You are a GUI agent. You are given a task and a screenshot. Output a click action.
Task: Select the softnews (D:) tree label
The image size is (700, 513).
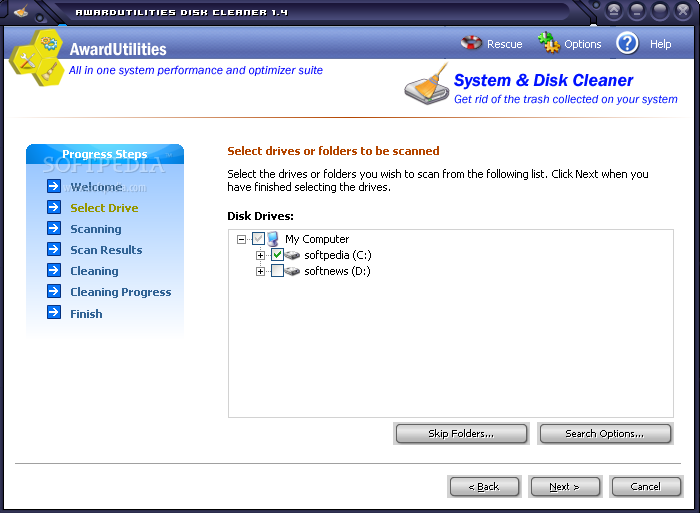pos(337,271)
